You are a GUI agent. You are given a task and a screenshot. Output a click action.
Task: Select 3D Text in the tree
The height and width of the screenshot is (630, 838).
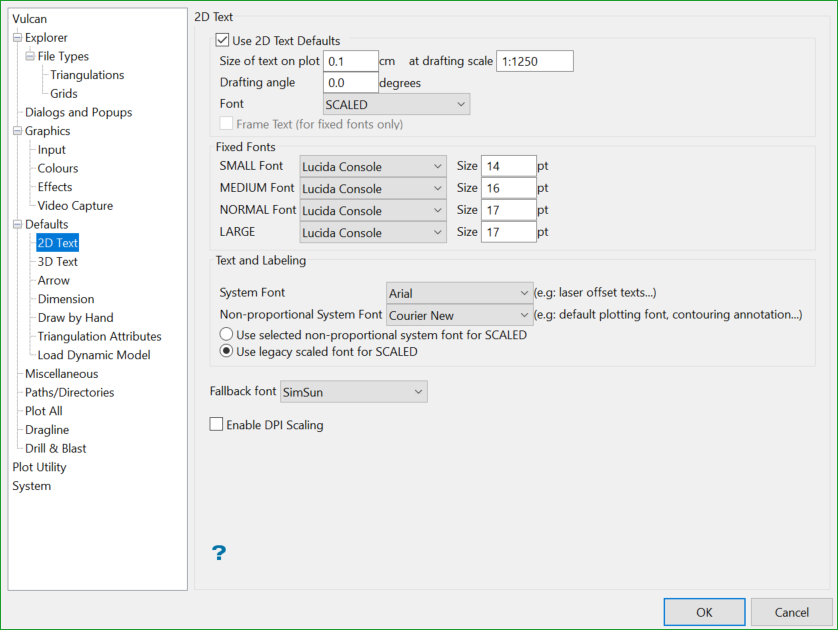58,262
